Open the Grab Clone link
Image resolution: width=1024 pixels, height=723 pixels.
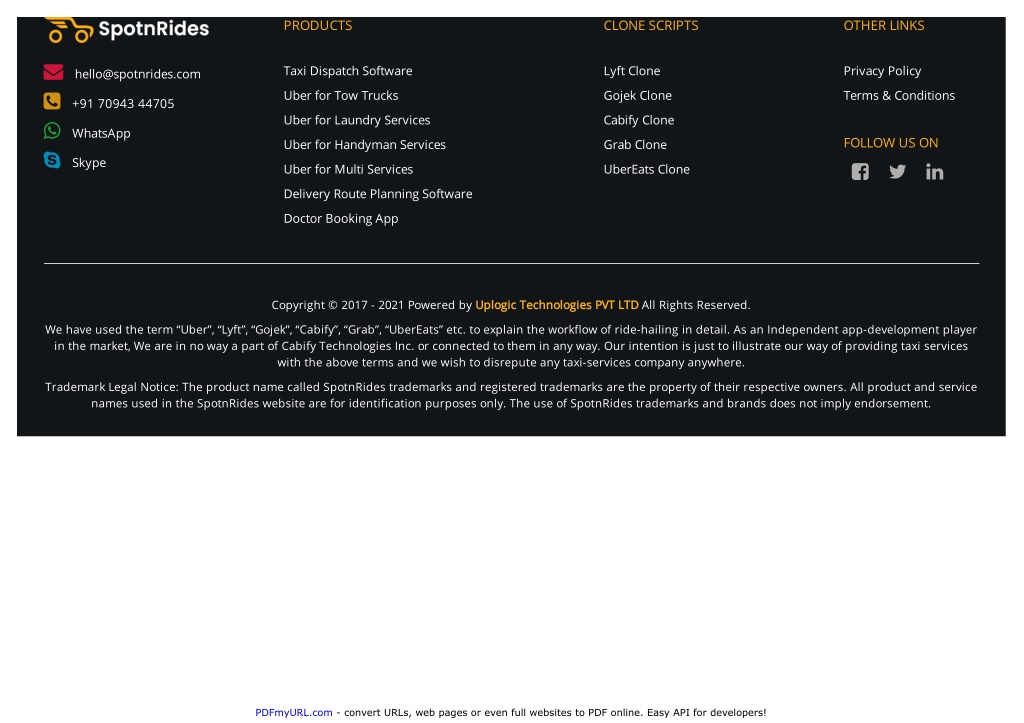[635, 144]
